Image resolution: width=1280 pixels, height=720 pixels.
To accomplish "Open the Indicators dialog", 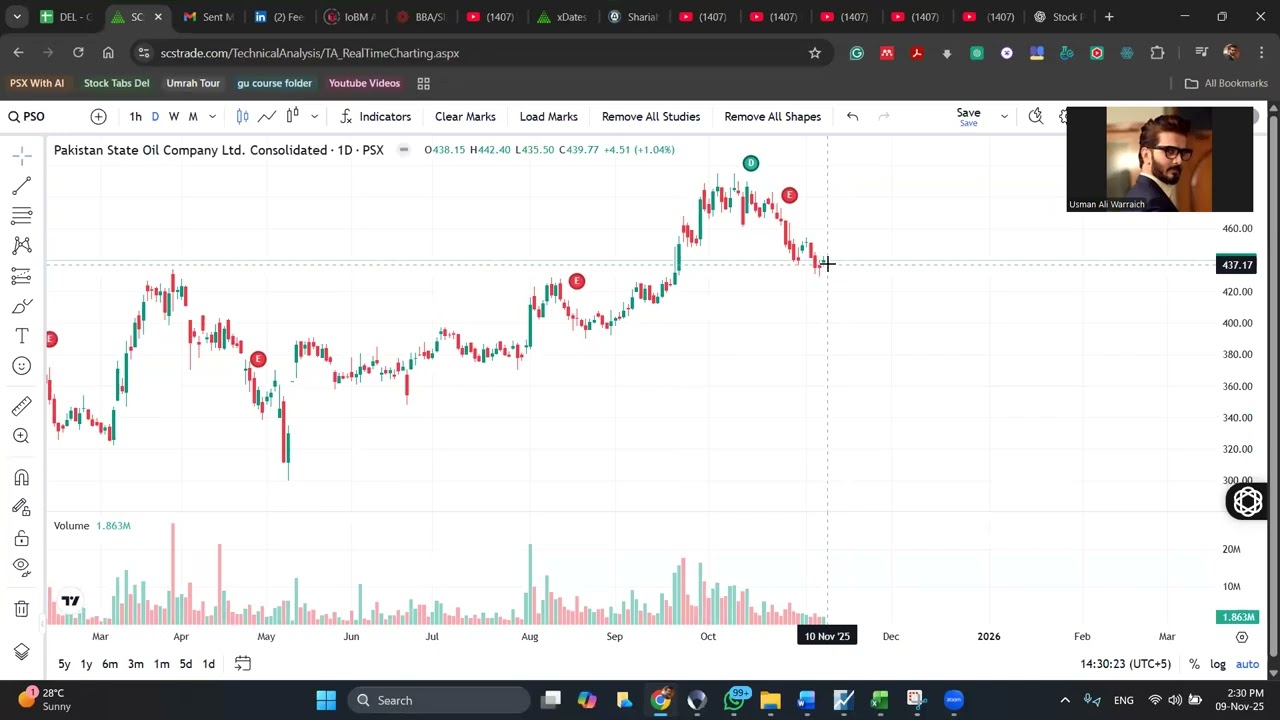I will pyautogui.click(x=376, y=117).
